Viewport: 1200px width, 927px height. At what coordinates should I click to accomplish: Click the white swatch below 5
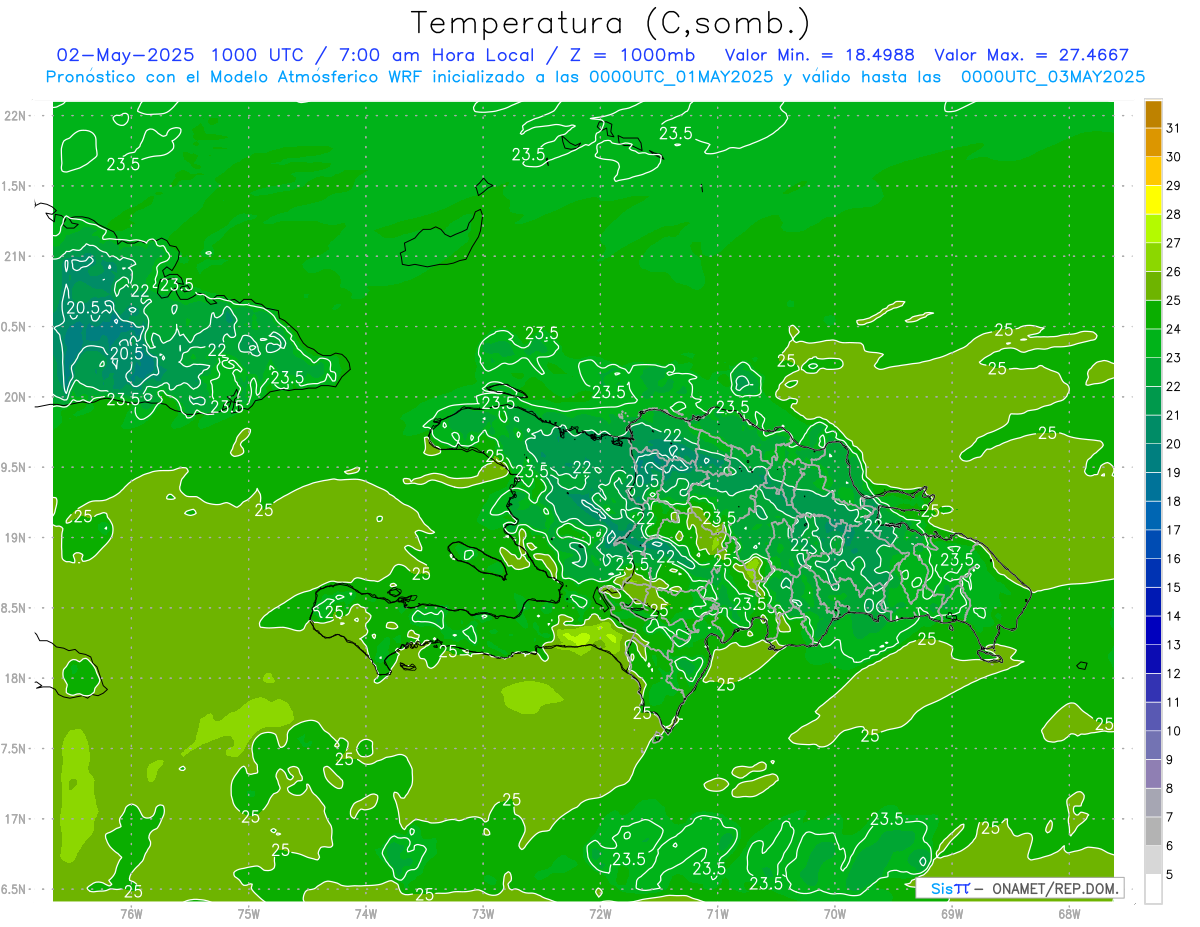point(1153,889)
